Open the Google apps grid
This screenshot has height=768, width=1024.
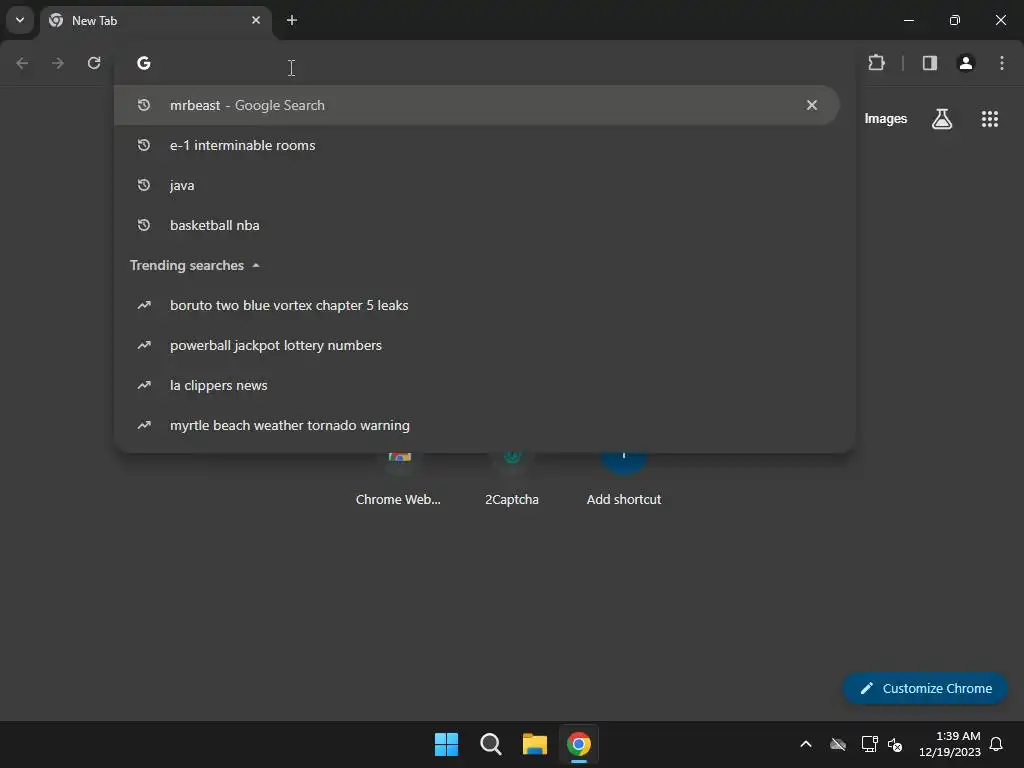coord(989,119)
